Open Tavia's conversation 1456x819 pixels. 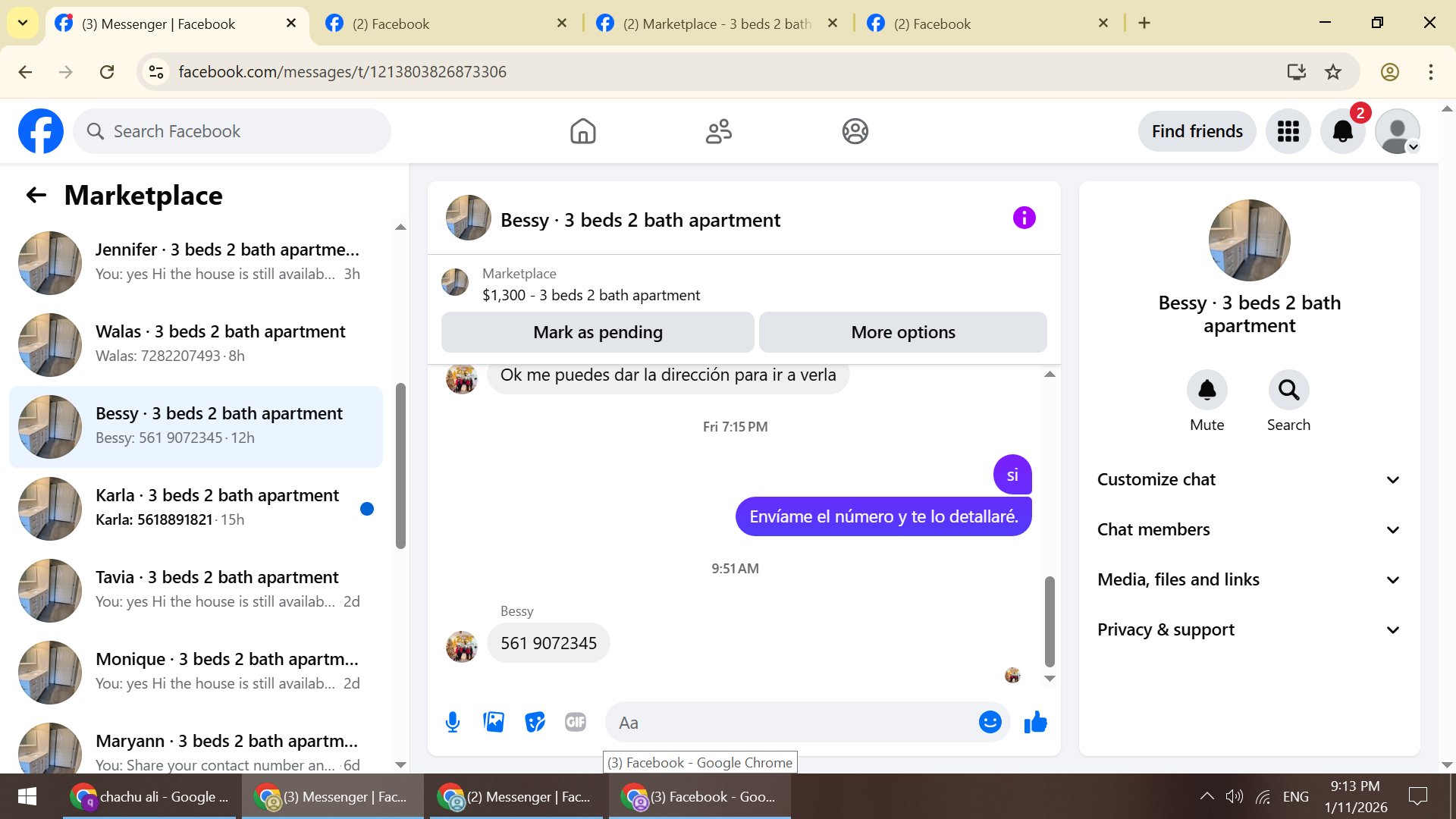click(196, 590)
